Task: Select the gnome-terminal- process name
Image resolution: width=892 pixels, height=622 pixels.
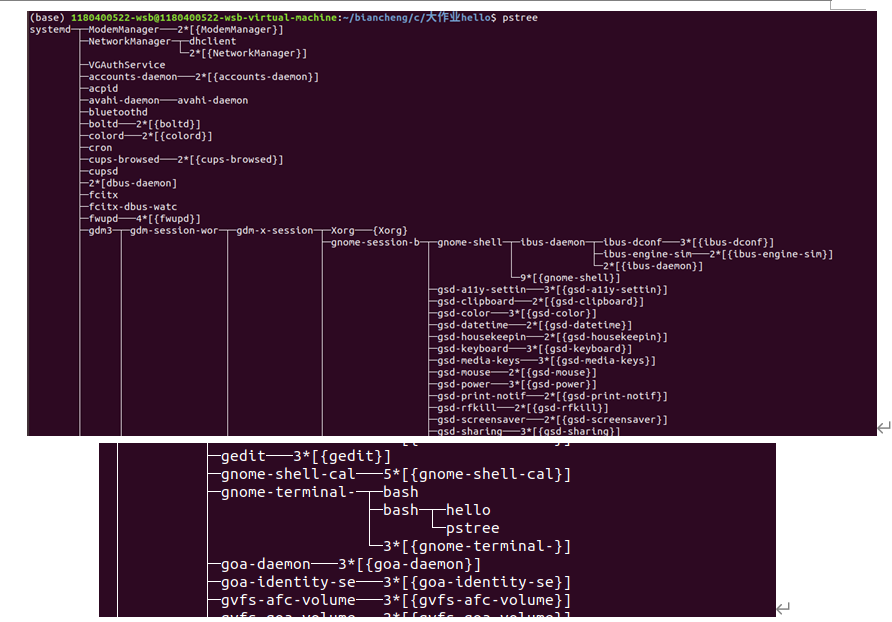Action: tap(288, 492)
